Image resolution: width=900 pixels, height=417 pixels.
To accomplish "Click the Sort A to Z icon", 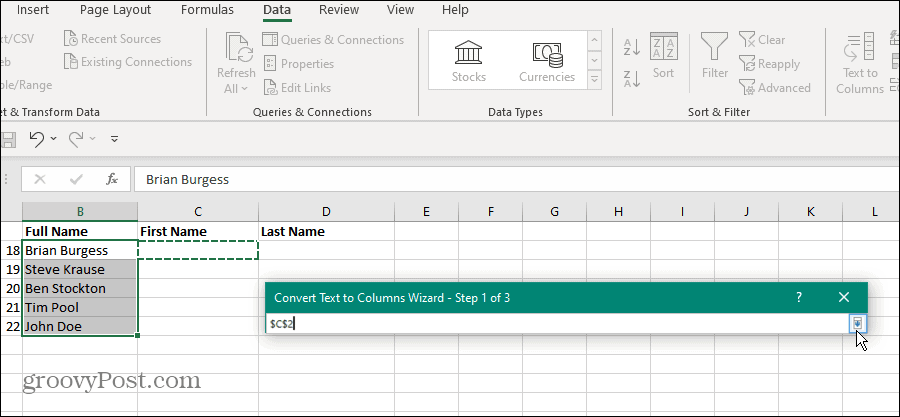I will [x=631, y=46].
